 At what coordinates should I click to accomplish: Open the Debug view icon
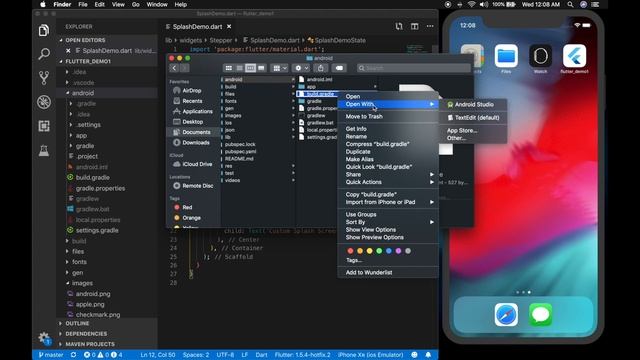click(44, 102)
